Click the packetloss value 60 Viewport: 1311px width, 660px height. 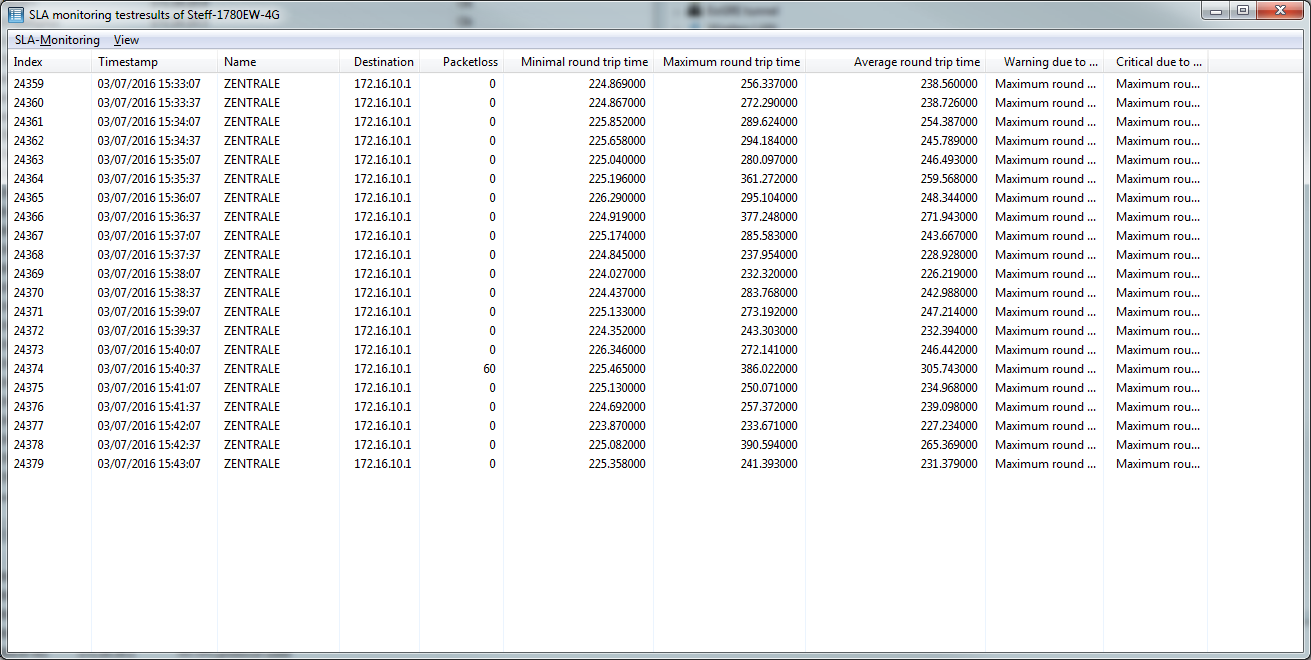pyautogui.click(x=489, y=369)
